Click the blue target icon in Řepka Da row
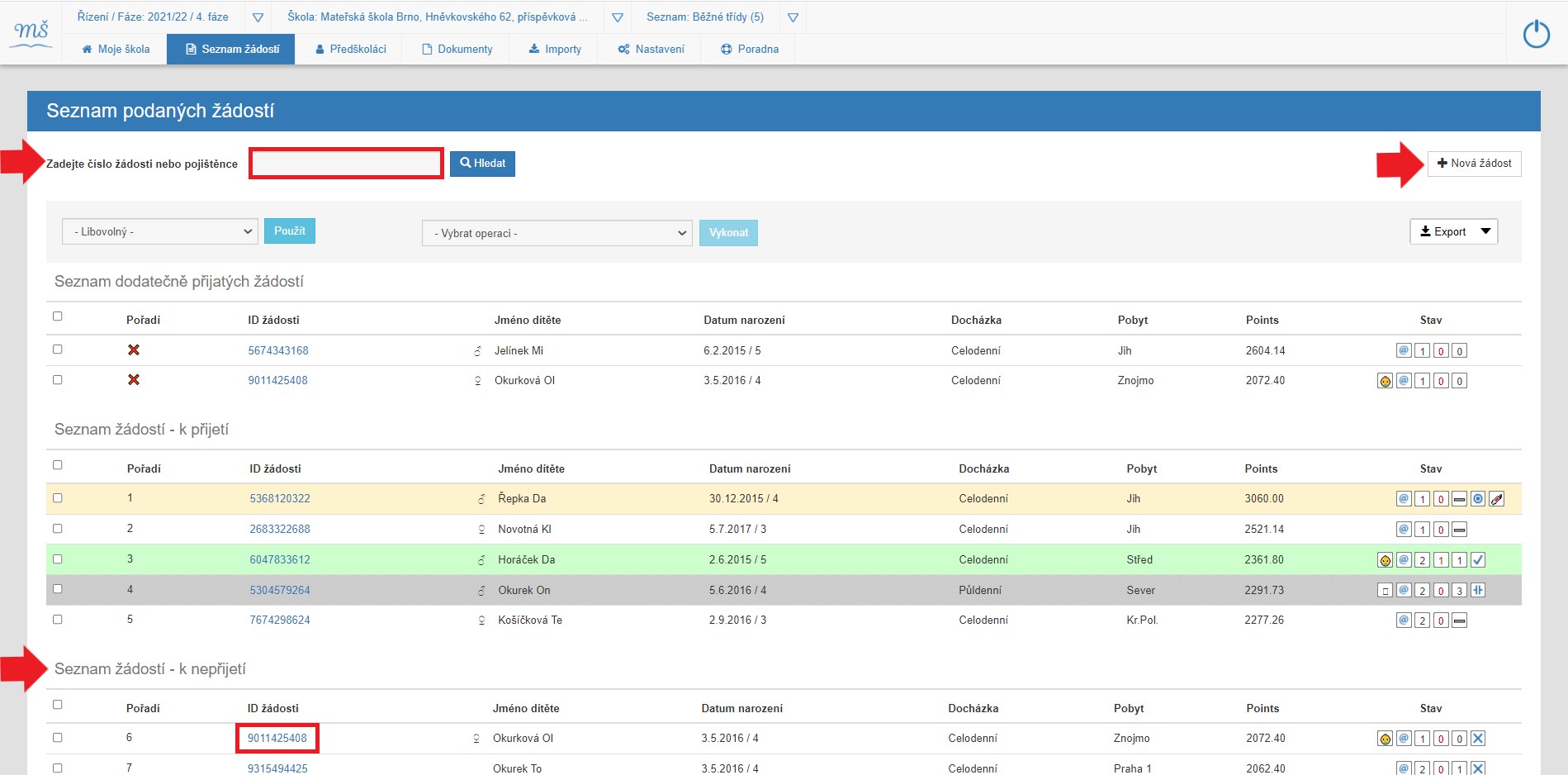 point(1478,499)
